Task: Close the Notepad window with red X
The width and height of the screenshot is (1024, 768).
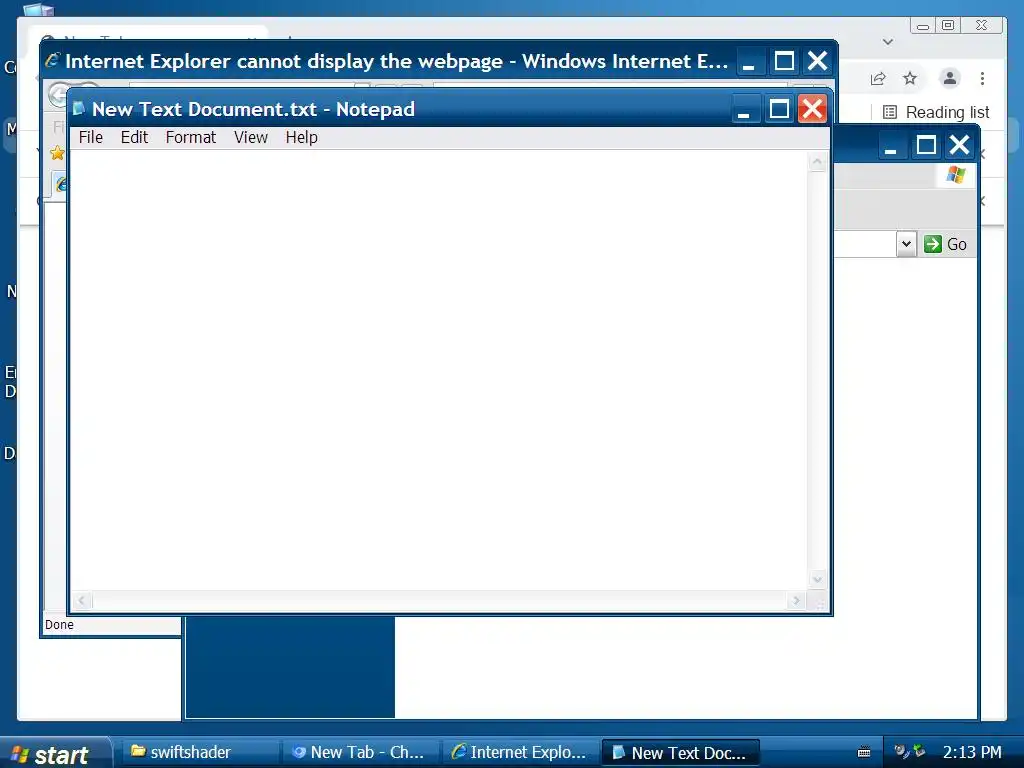Action: pos(812,109)
